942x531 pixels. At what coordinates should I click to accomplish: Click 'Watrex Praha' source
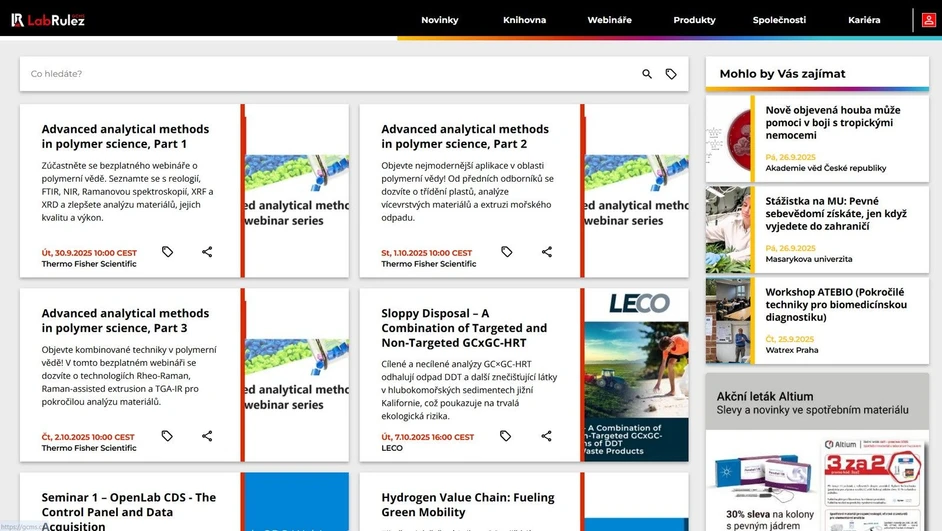click(792, 350)
